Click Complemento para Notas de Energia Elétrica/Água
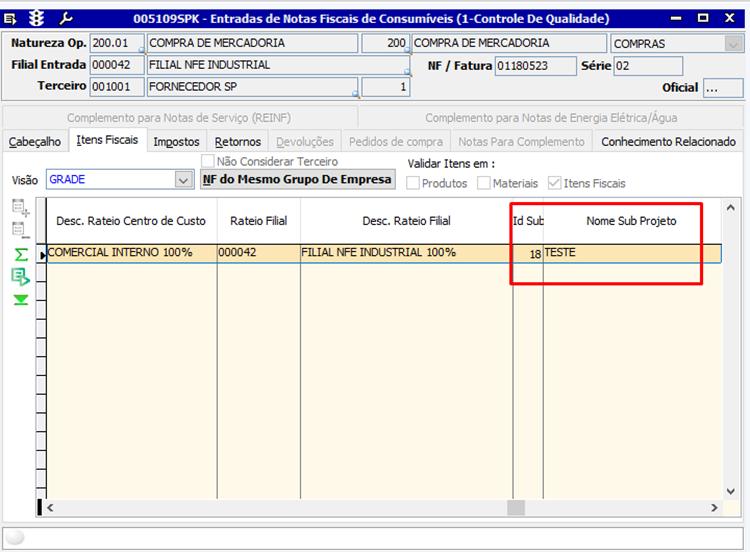This screenshot has width=750, height=552. click(x=551, y=118)
